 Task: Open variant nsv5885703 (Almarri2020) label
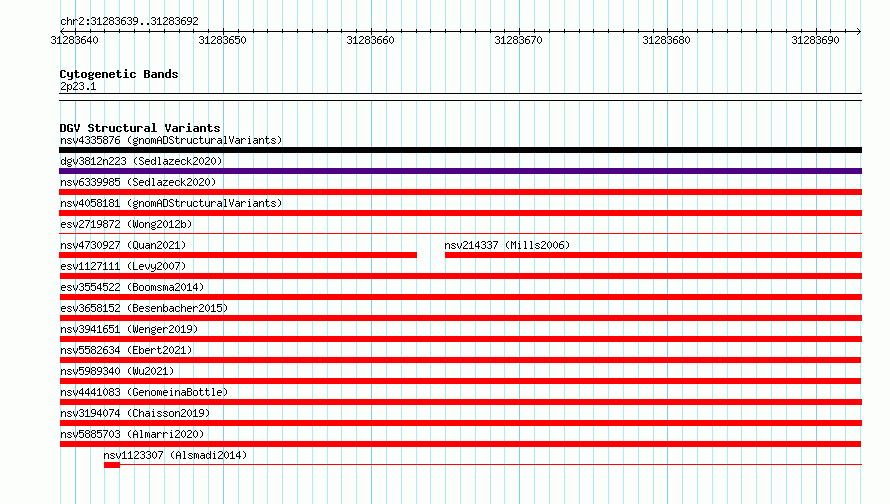tap(132, 434)
